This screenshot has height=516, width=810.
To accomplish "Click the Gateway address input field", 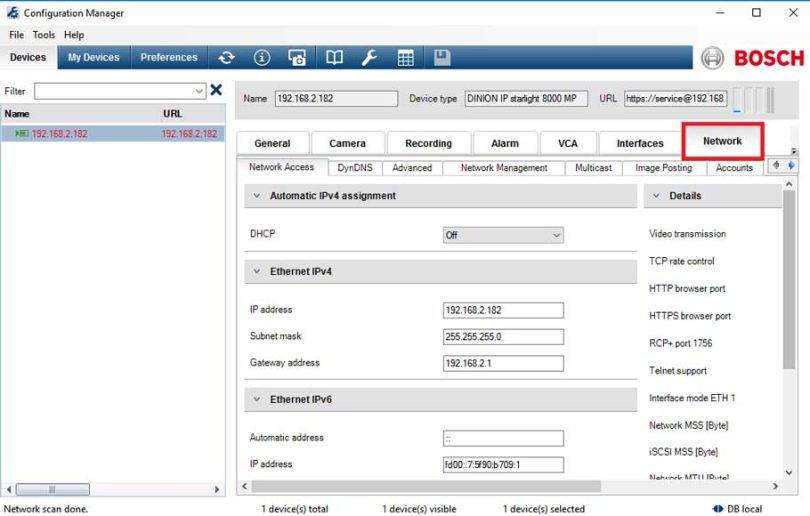I will [x=503, y=364].
